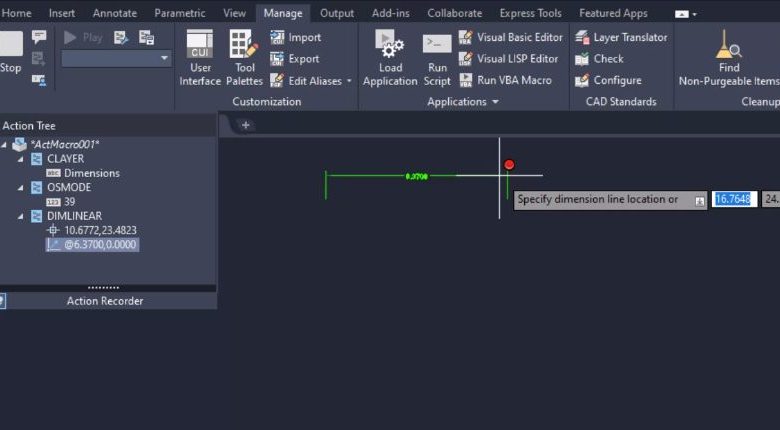
Task: Select the Manage ribbon tab
Action: (283, 13)
